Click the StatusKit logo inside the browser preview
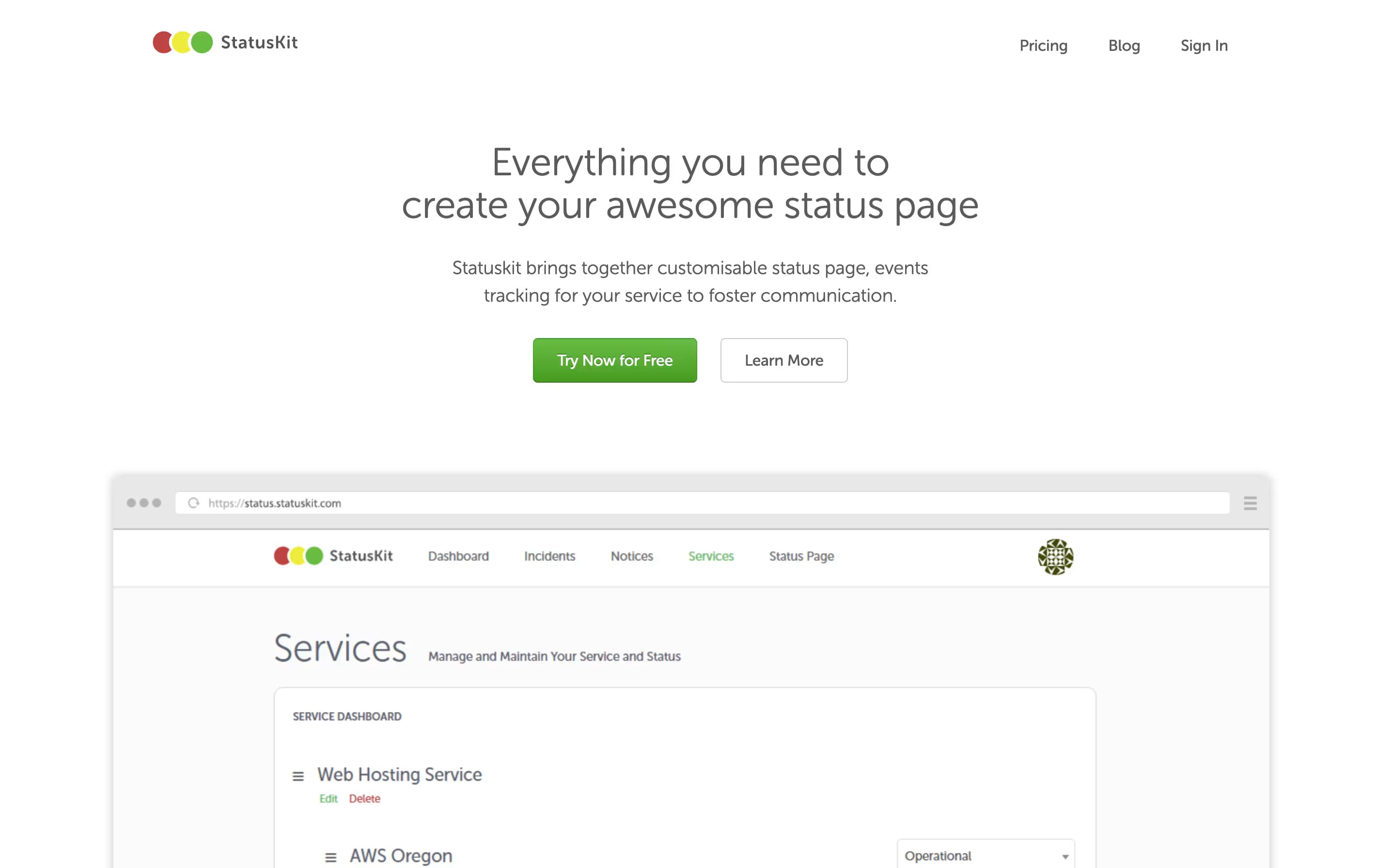Viewport: 1378px width, 868px height. click(299, 556)
